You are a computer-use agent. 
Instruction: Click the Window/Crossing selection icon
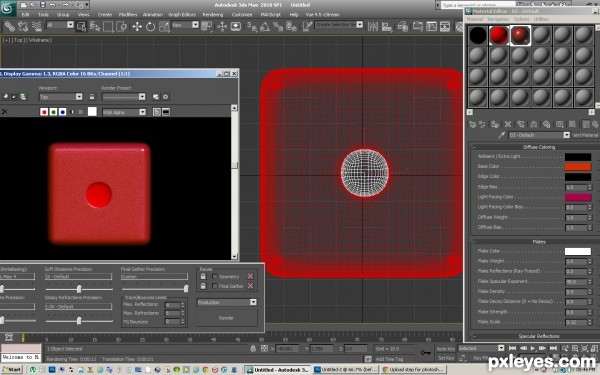click(x=122, y=26)
